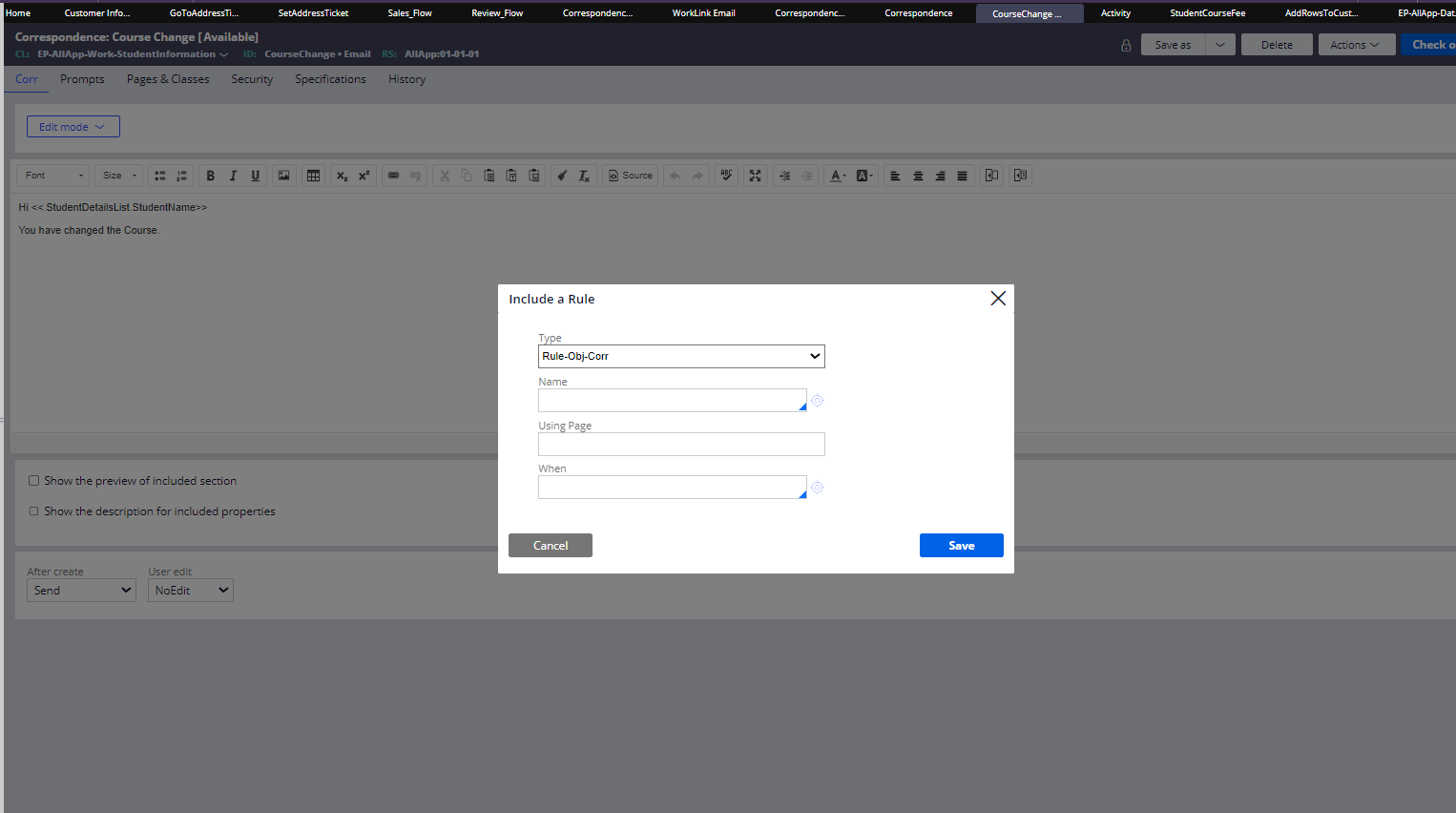
Task: Click into the When input field
Action: [673, 487]
